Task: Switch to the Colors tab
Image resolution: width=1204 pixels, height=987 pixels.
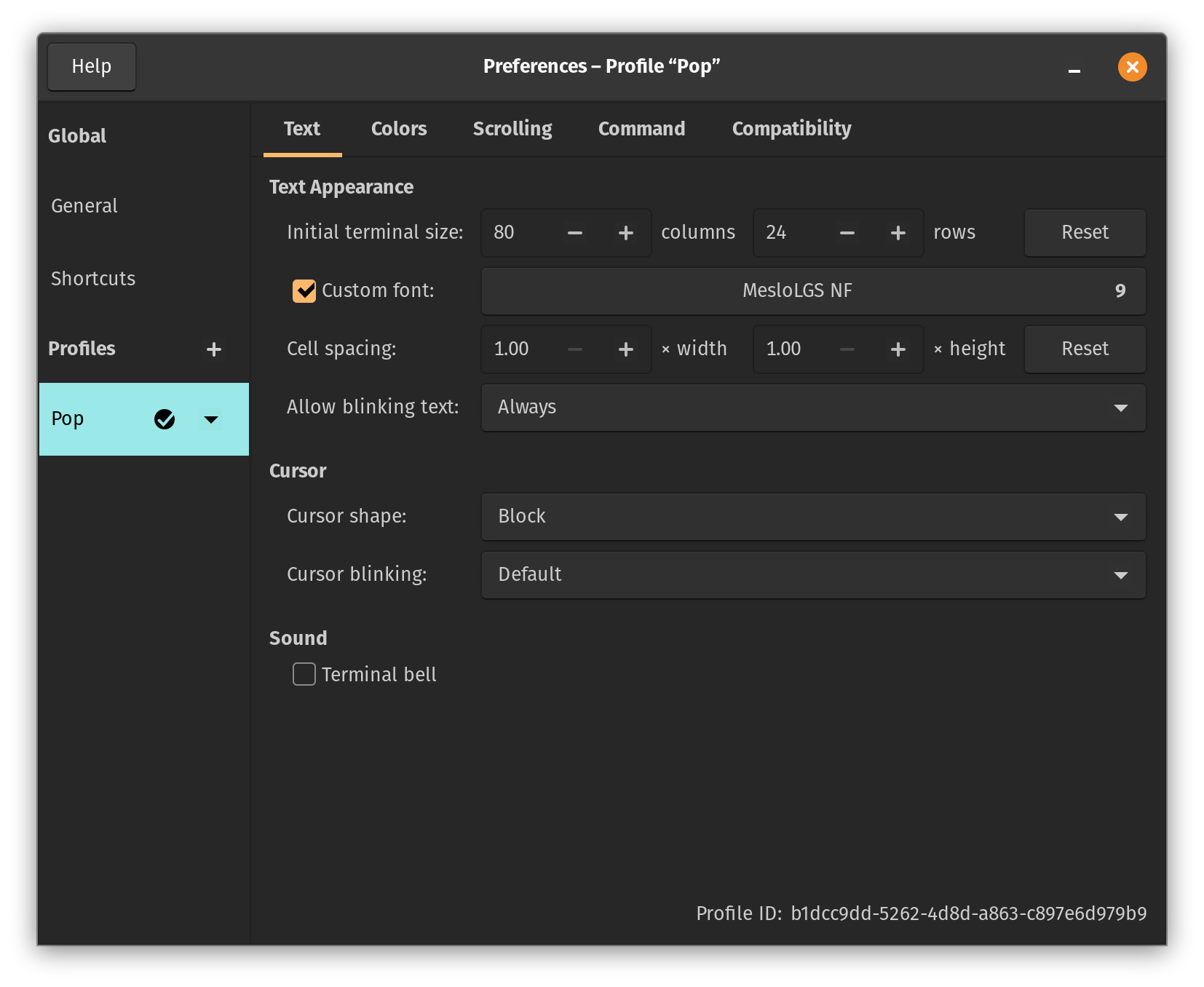Action: pyautogui.click(x=399, y=129)
